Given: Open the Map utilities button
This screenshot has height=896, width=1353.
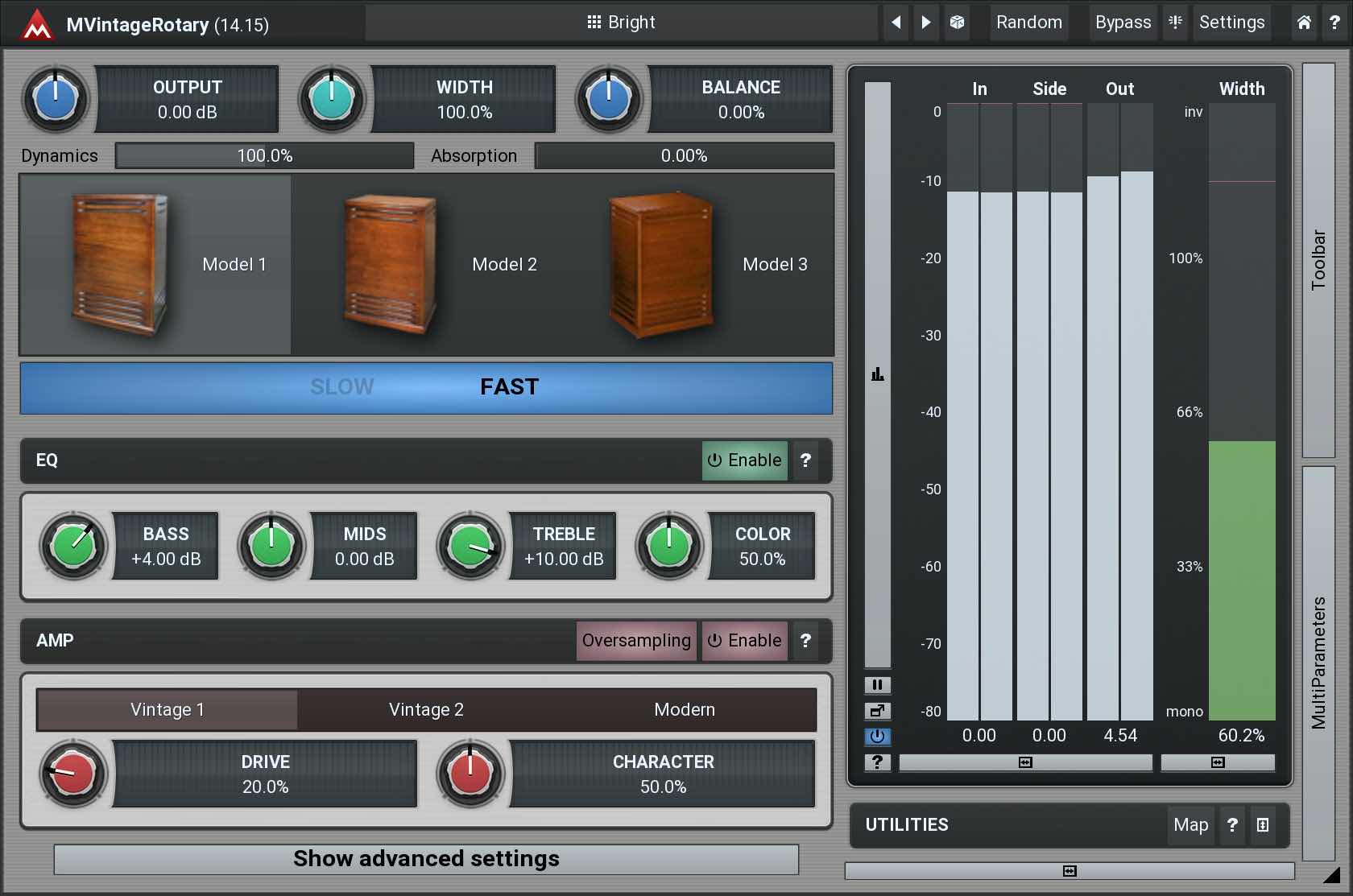Looking at the screenshot, I should tap(1190, 825).
